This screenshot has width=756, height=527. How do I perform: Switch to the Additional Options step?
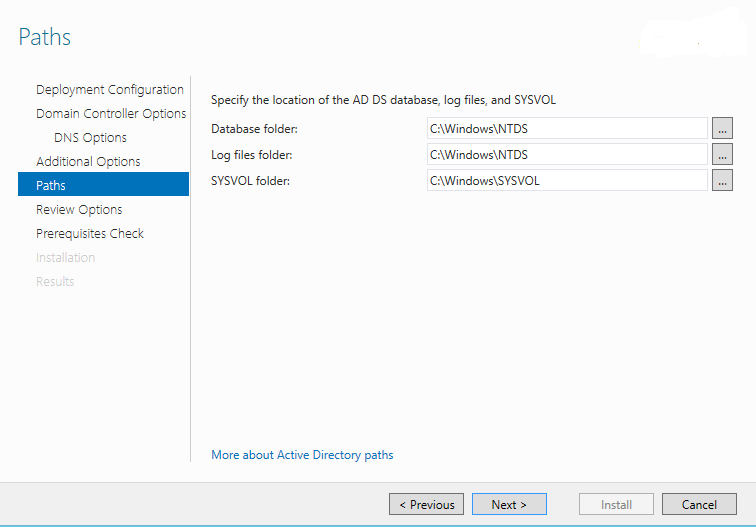88,162
